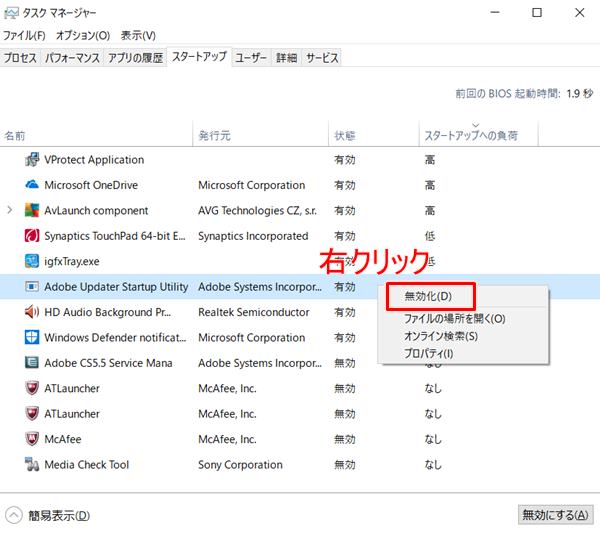Choose プロパティ(I) in context menu
Image resolution: width=600 pixels, height=533 pixels.
coord(429,353)
